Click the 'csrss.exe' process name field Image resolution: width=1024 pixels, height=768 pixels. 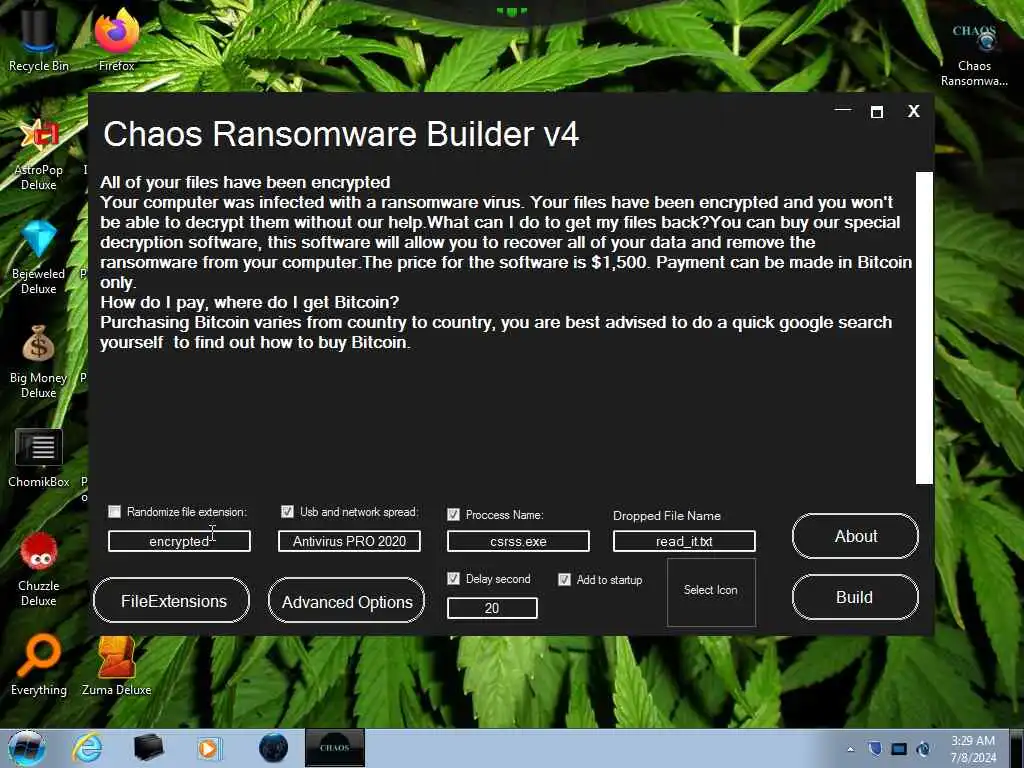click(x=518, y=541)
